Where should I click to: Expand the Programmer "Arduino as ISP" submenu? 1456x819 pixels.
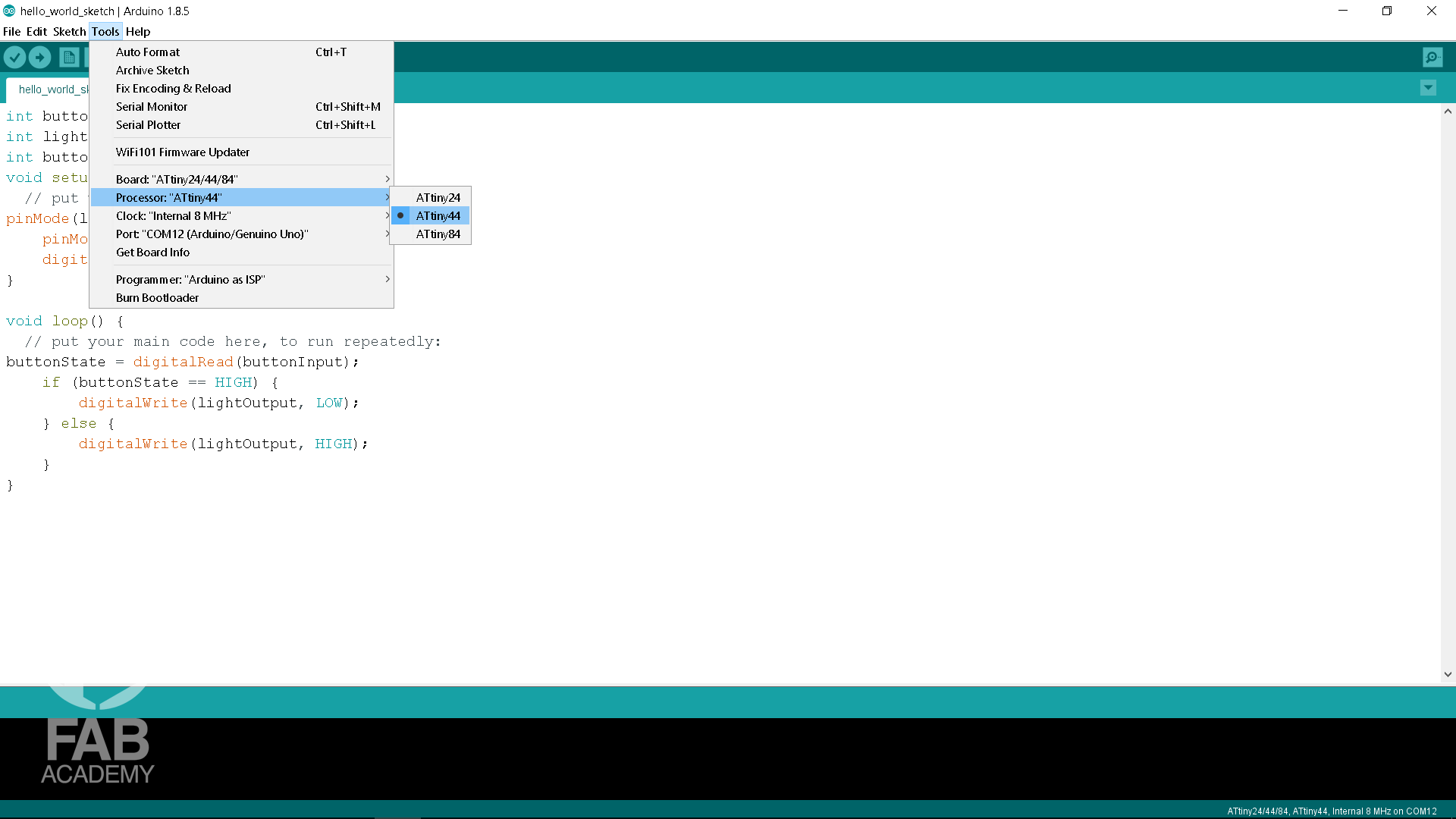point(241,279)
